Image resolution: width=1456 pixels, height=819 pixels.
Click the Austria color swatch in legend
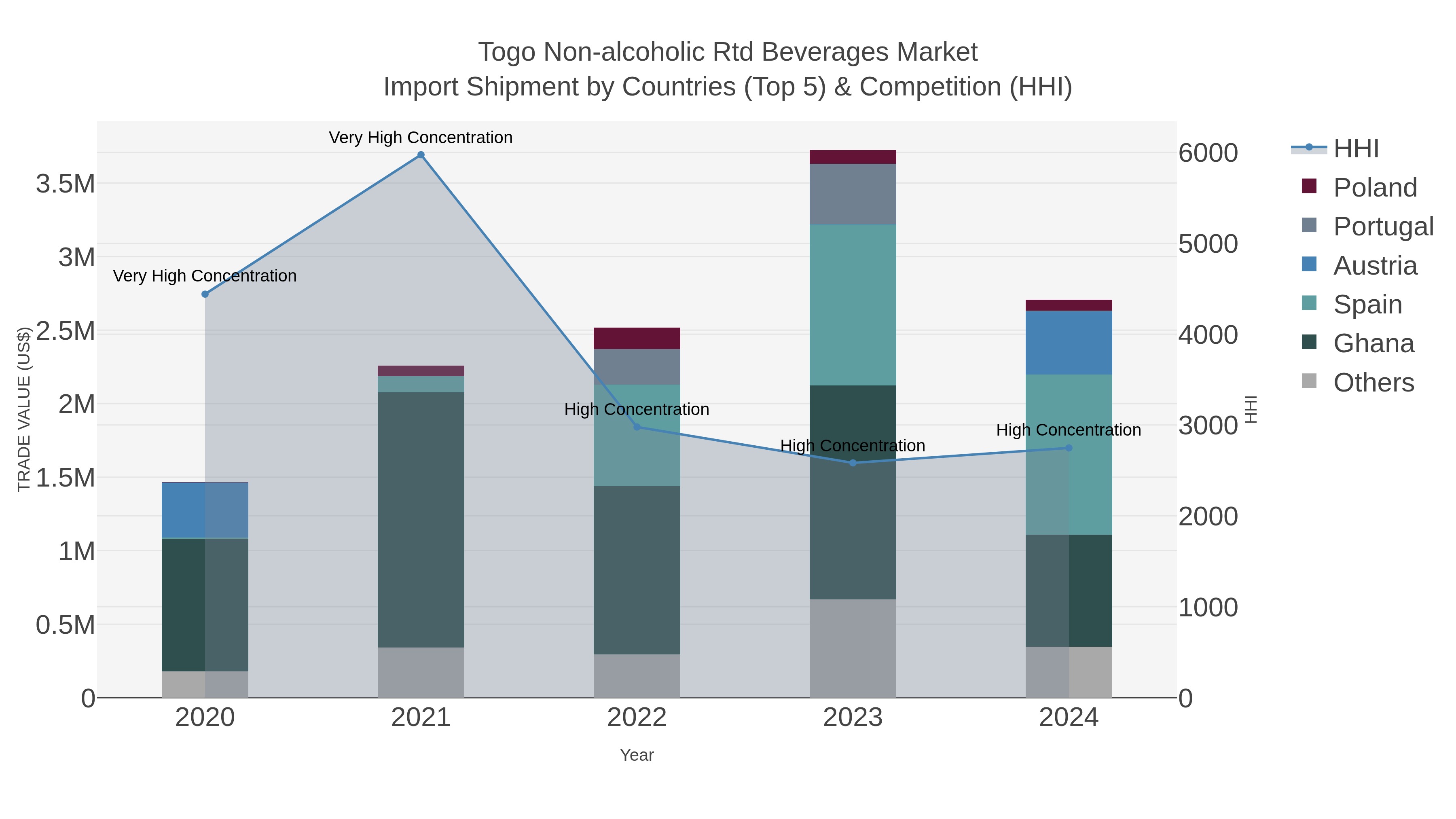(1309, 264)
